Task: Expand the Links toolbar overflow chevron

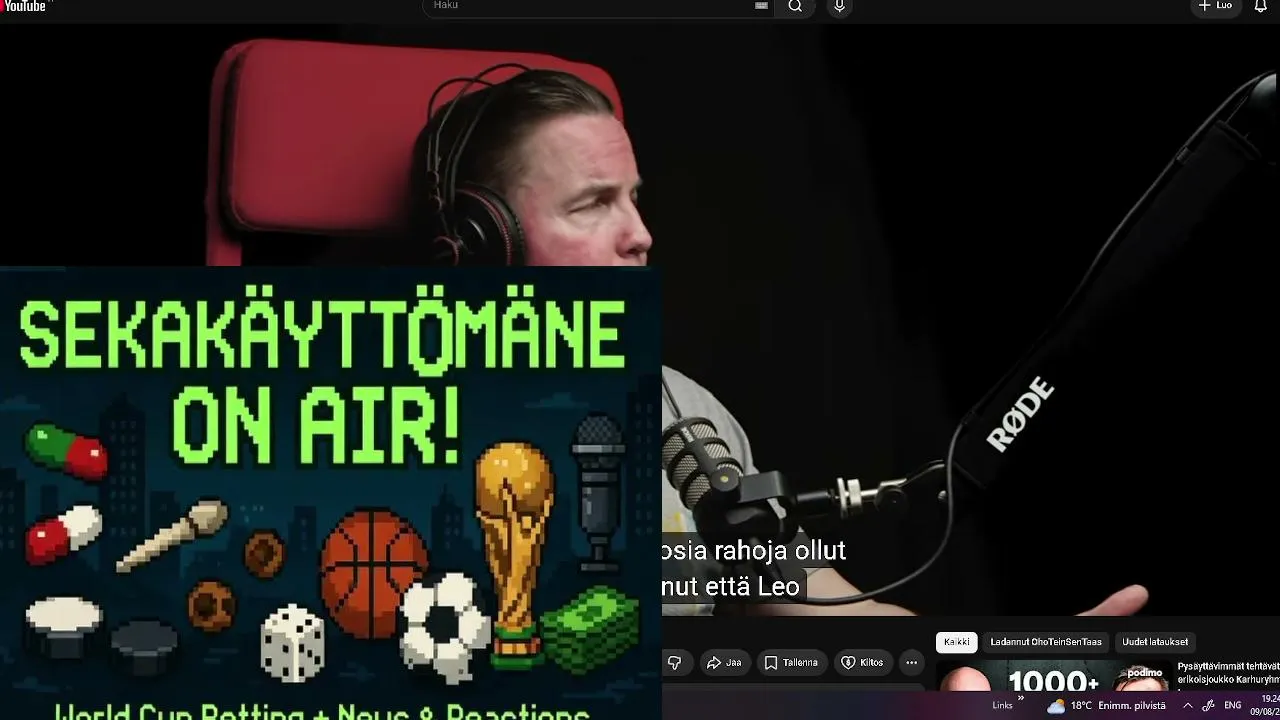Action: tap(1021, 699)
